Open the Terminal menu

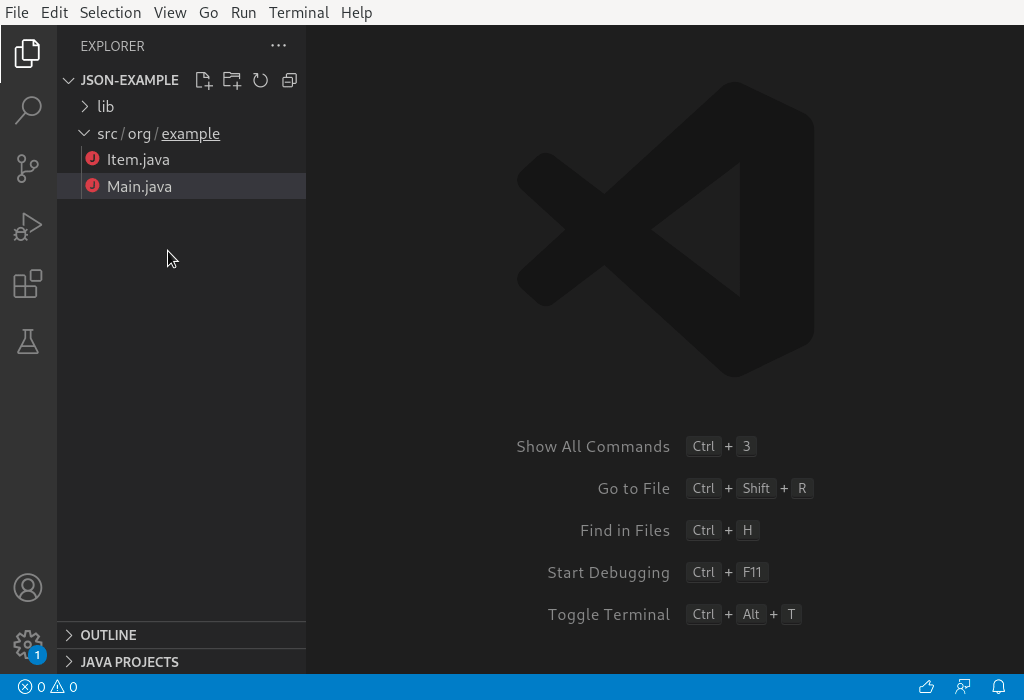tap(299, 12)
